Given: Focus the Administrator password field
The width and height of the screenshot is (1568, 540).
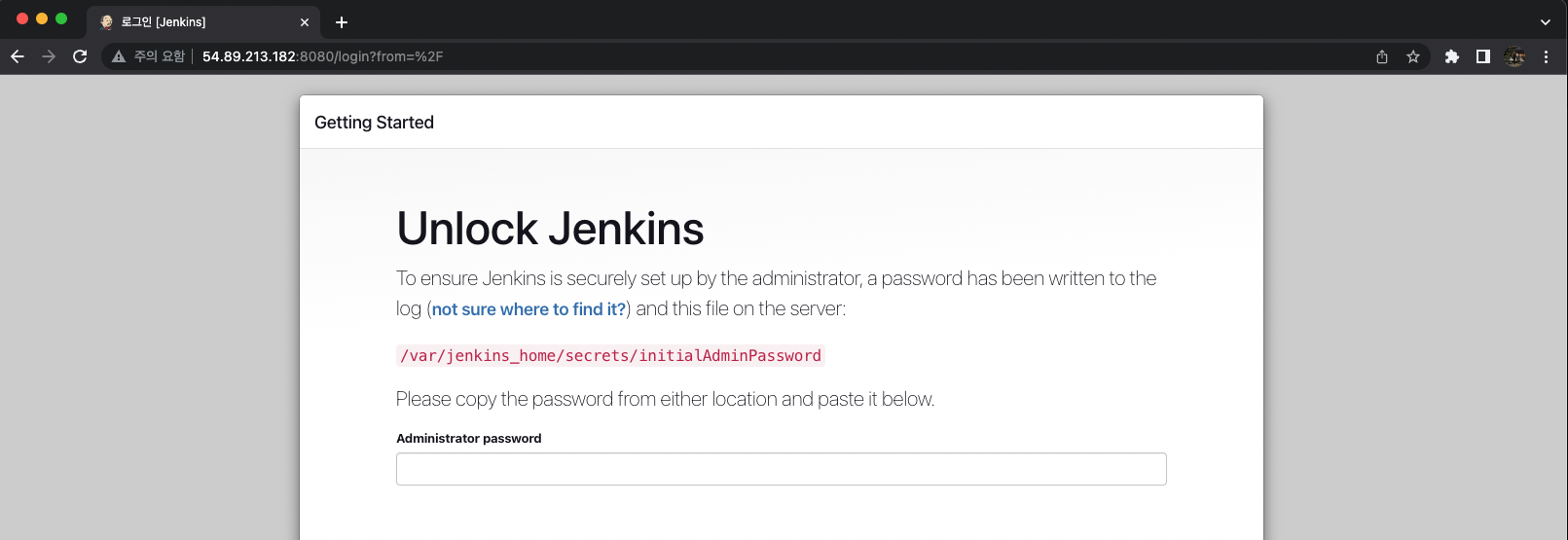Looking at the screenshot, I should pos(781,469).
